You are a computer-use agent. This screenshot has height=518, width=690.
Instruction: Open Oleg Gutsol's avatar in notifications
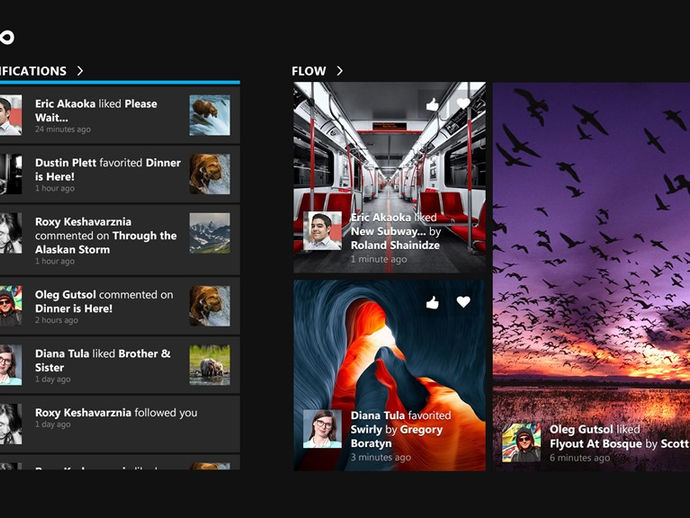(x=11, y=306)
